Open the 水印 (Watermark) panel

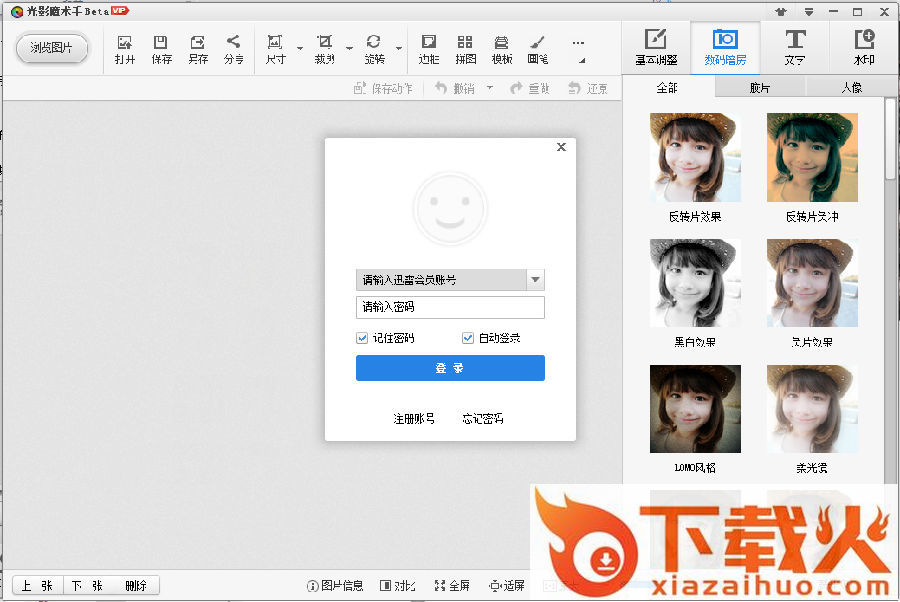[x=864, y=47]
